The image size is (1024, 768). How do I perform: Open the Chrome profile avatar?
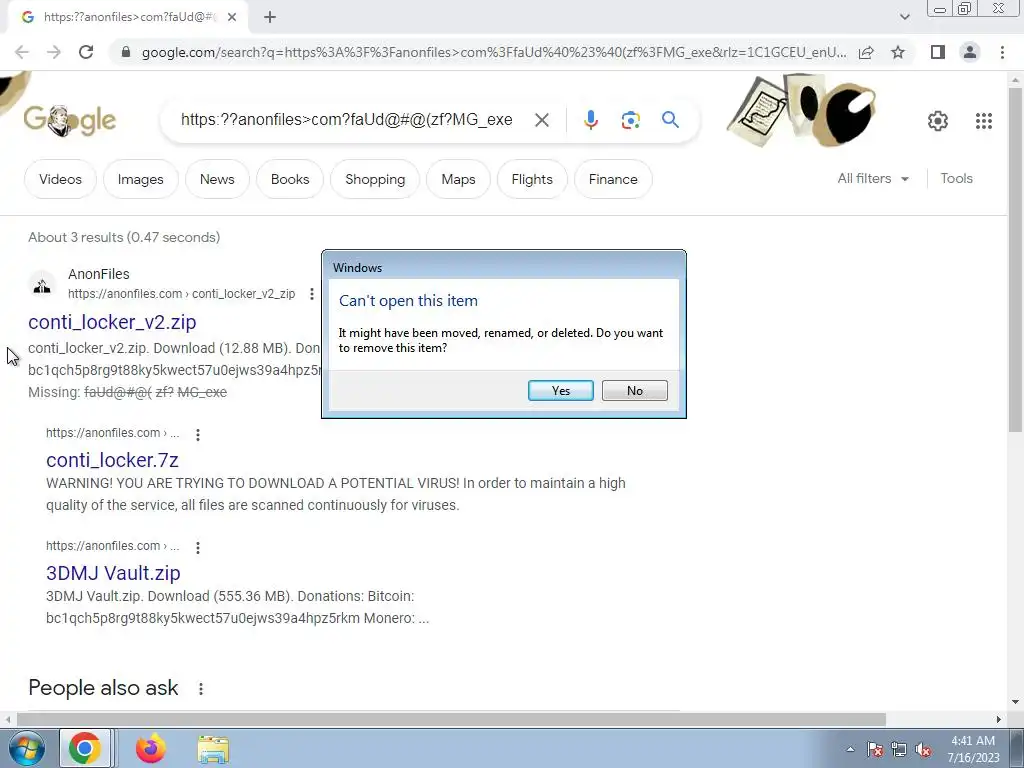[x=970, y=52]
